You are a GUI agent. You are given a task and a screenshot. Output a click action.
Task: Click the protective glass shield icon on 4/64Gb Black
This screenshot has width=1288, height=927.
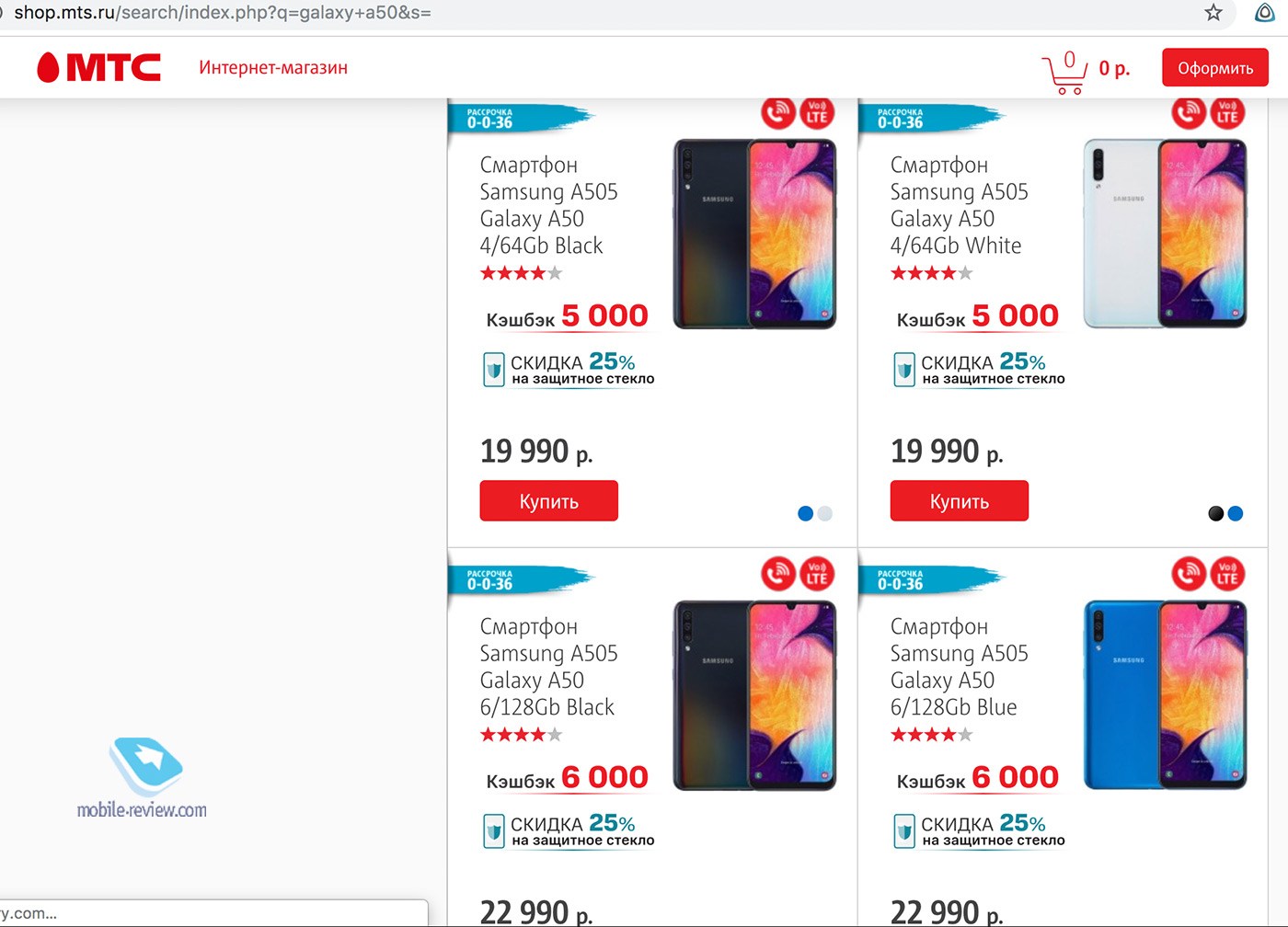494,370
